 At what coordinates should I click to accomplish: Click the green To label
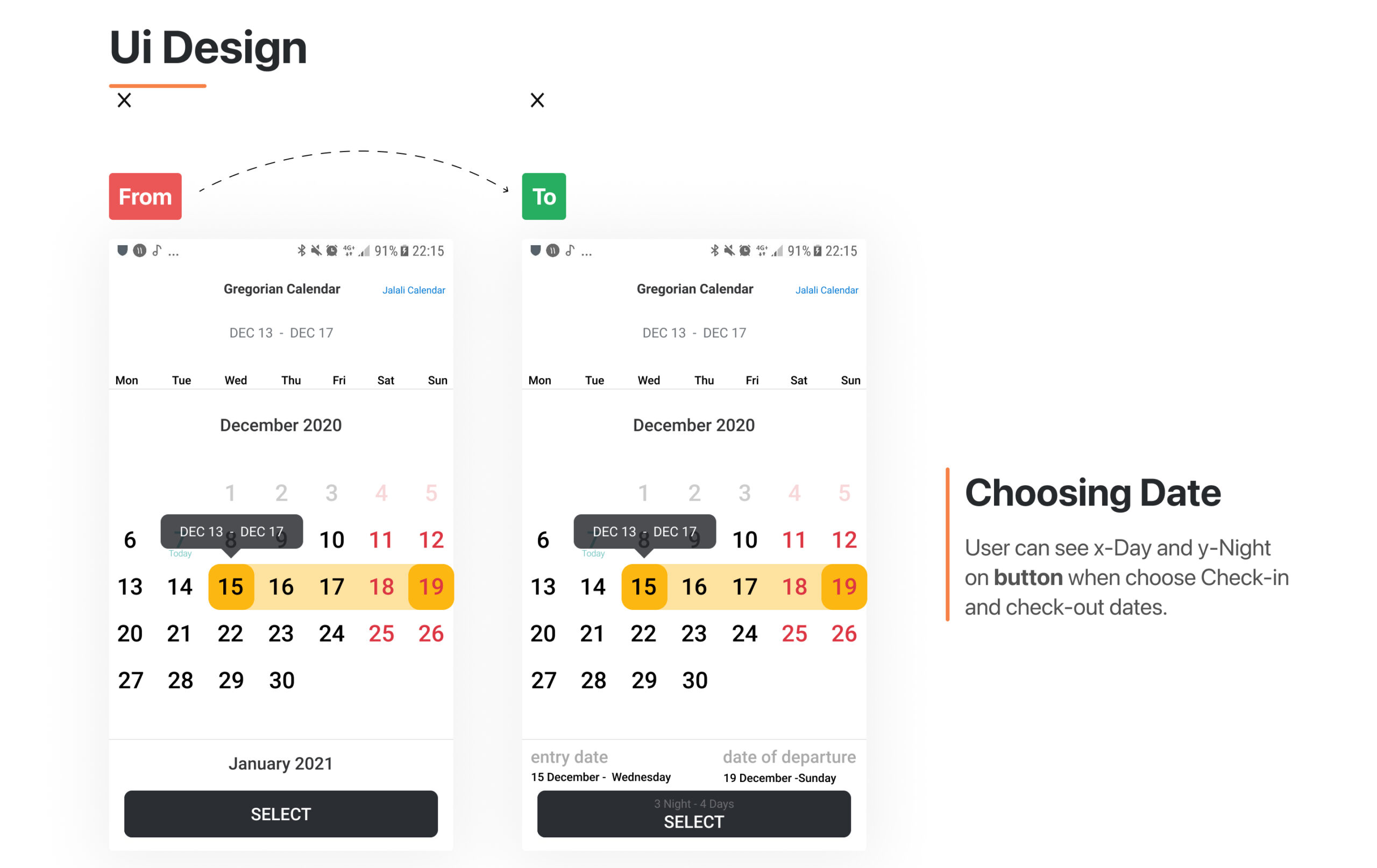click(544, 196)
